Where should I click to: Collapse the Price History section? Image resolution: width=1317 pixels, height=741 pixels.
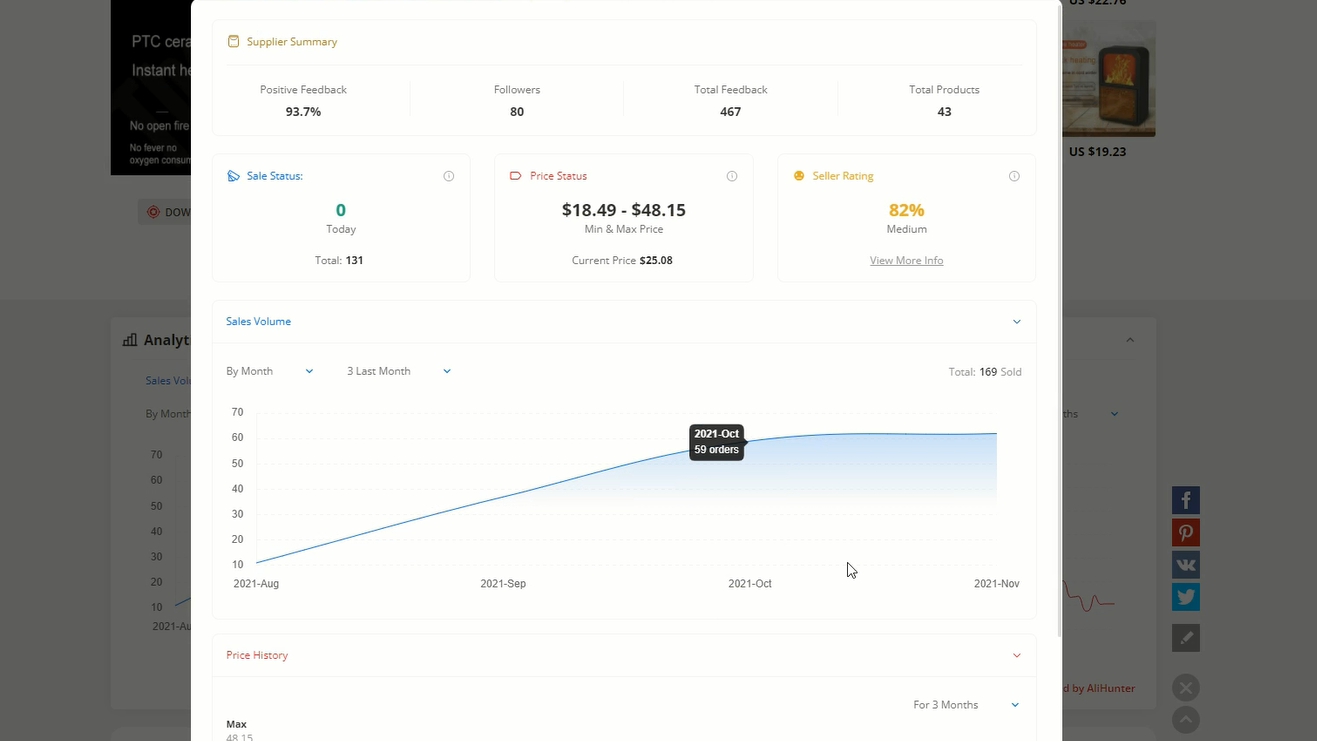click(x=1016, y=656)
